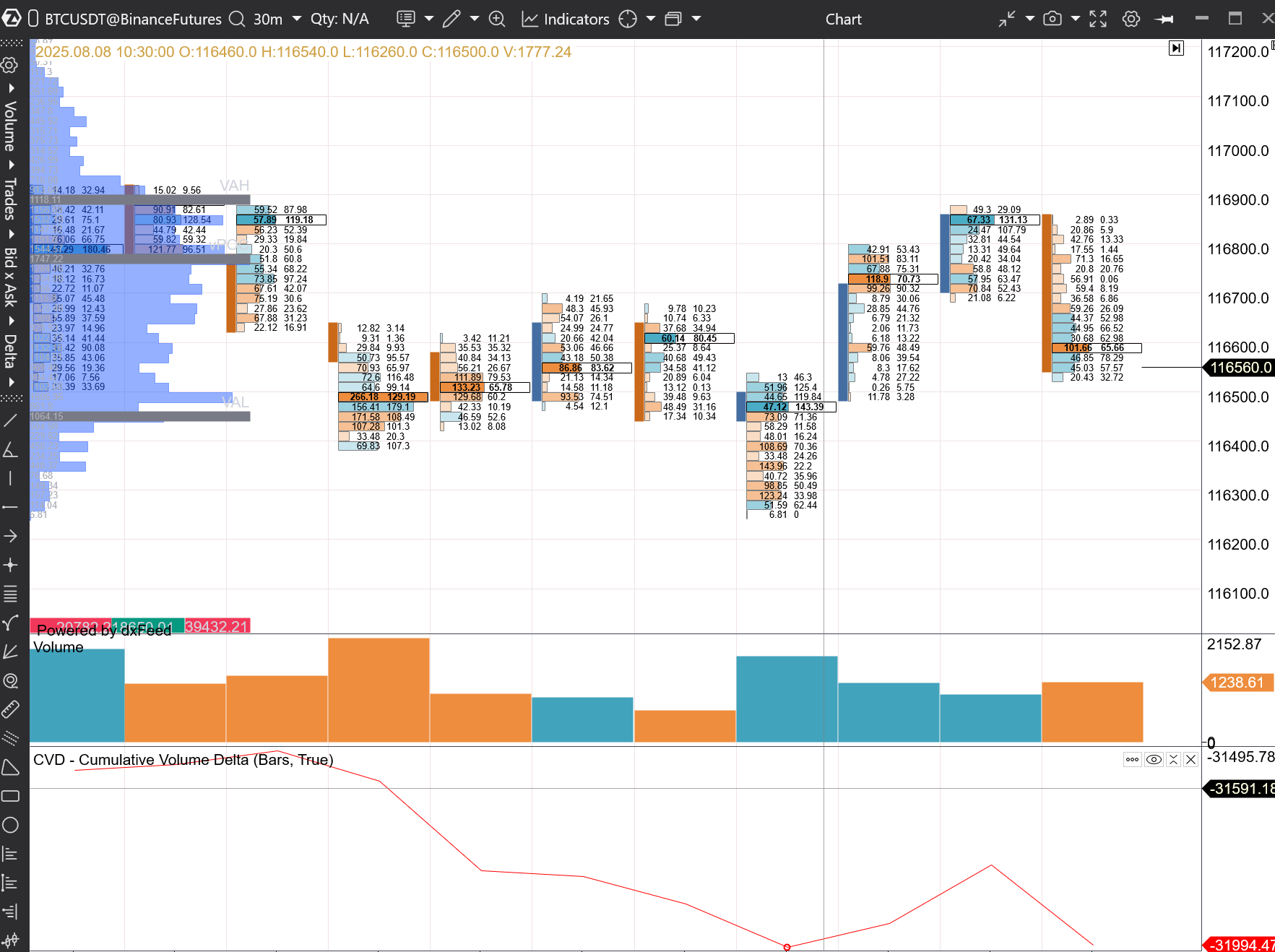Screen dimensions: 1275x952
Task: Open the Delta side panel tab
Action: click(x=10, y=351)
